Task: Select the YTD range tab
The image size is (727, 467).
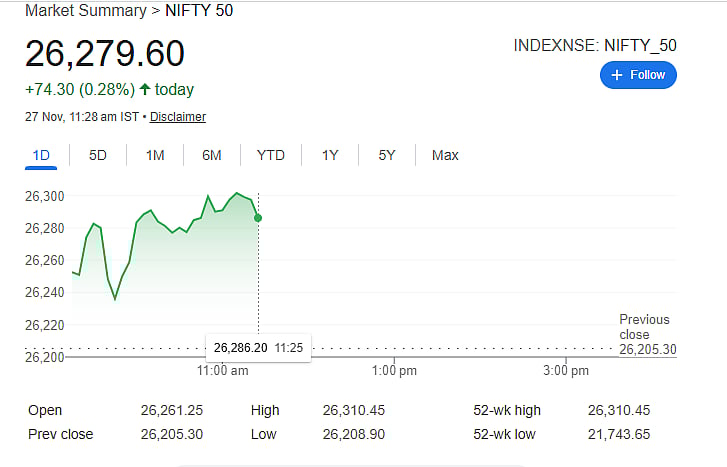Action: coord(270,155)
